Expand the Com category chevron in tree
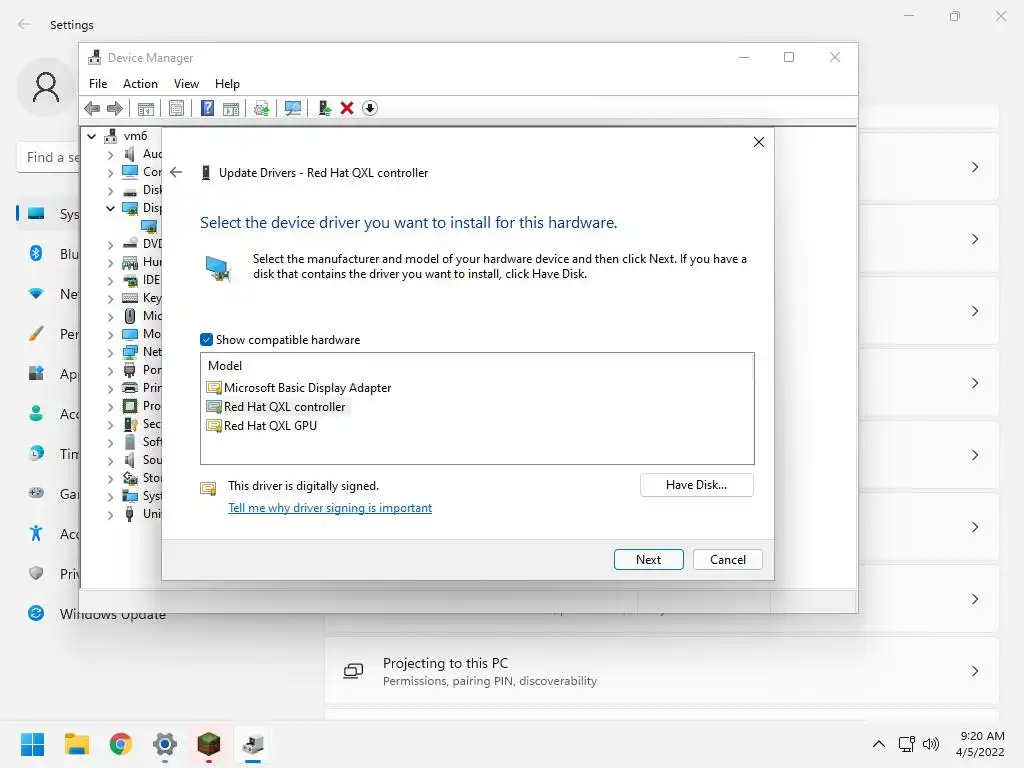Image resolution: width=1024 pixels, height=768 pixels. tap(110, 172)
